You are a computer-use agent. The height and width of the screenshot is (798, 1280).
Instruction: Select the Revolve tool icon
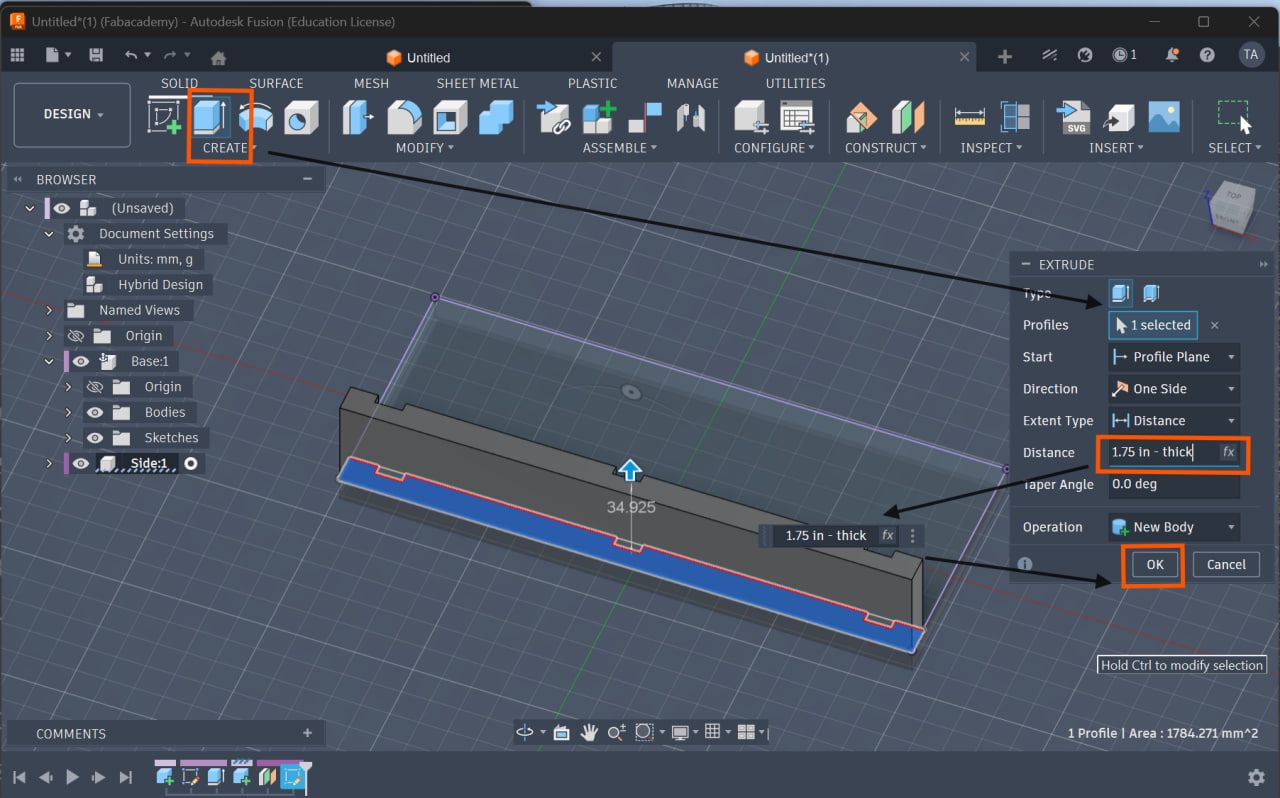click(256, 117)
